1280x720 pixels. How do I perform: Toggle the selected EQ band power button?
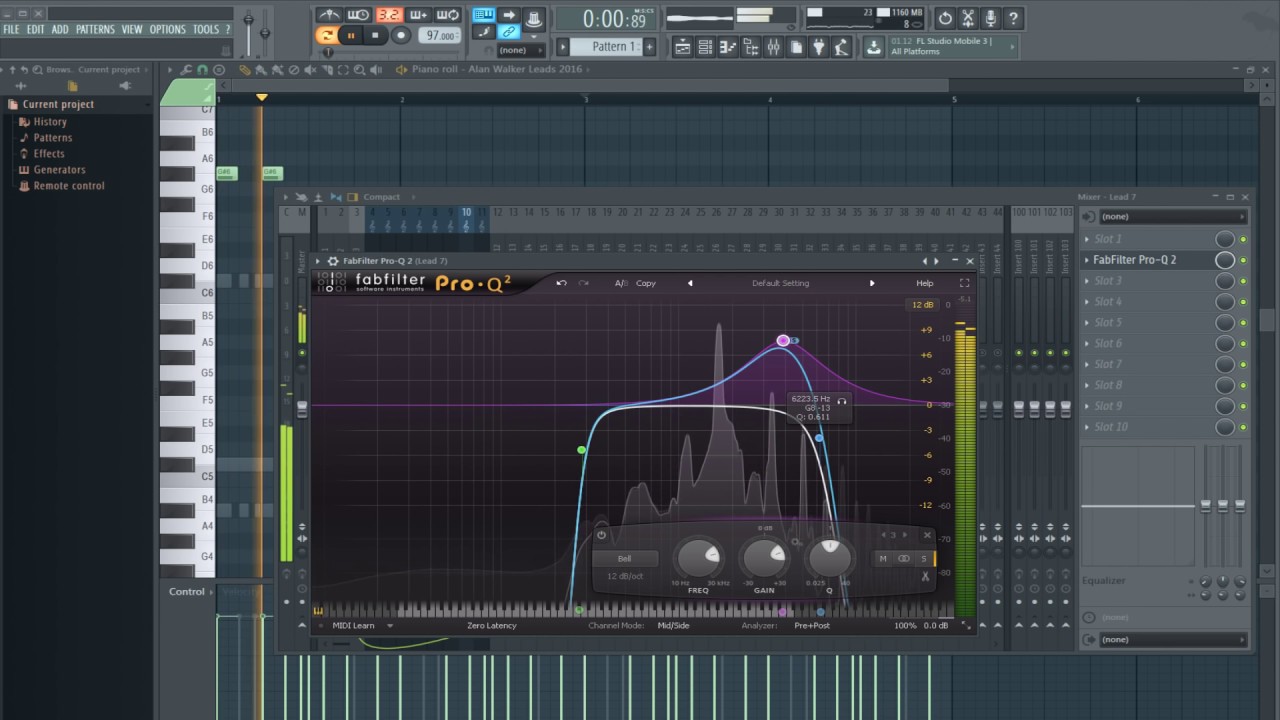tap(601, 535)
